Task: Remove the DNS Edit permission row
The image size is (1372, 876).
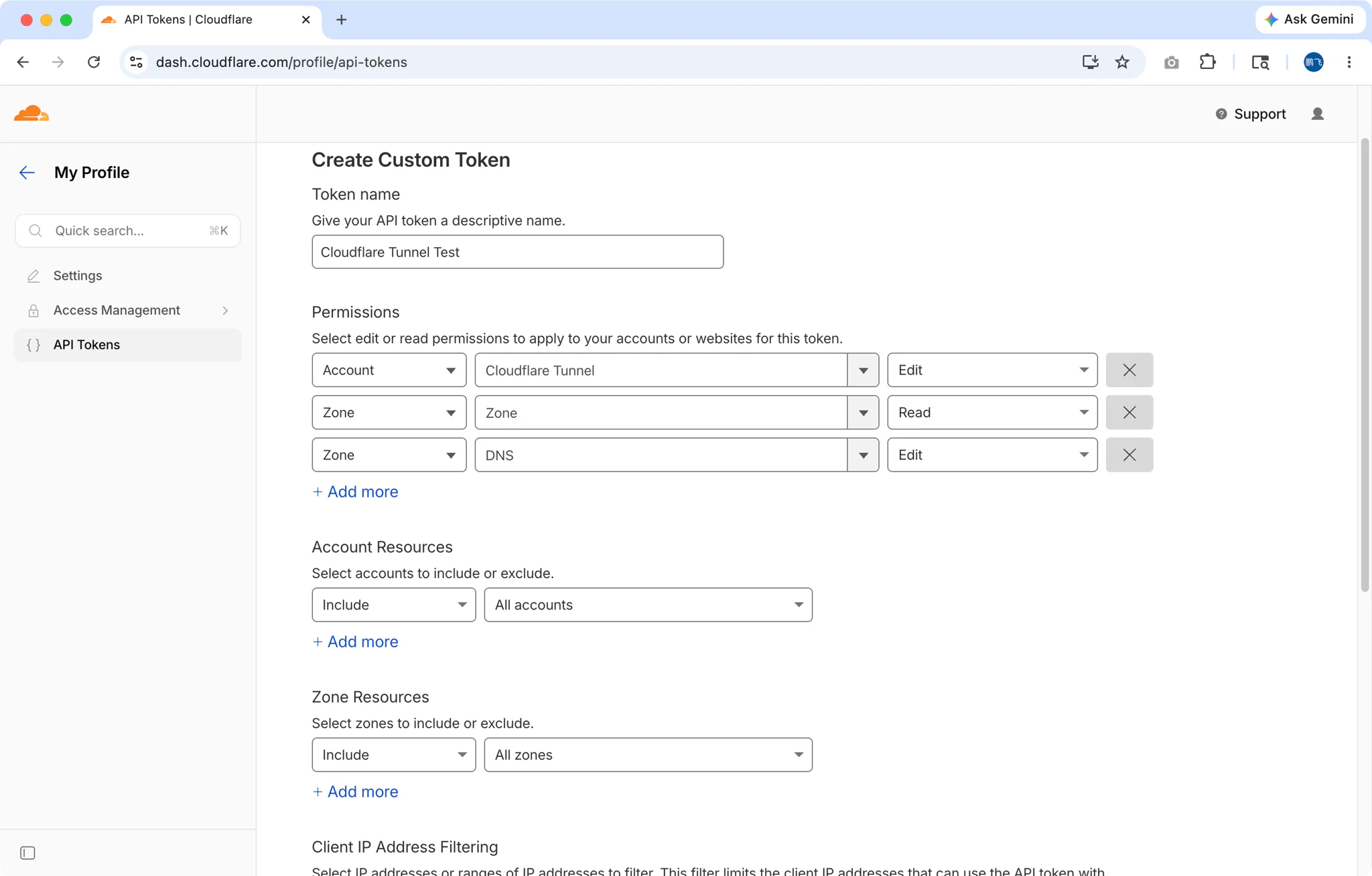Action: pyautogui.click(x=1129, y=455)
